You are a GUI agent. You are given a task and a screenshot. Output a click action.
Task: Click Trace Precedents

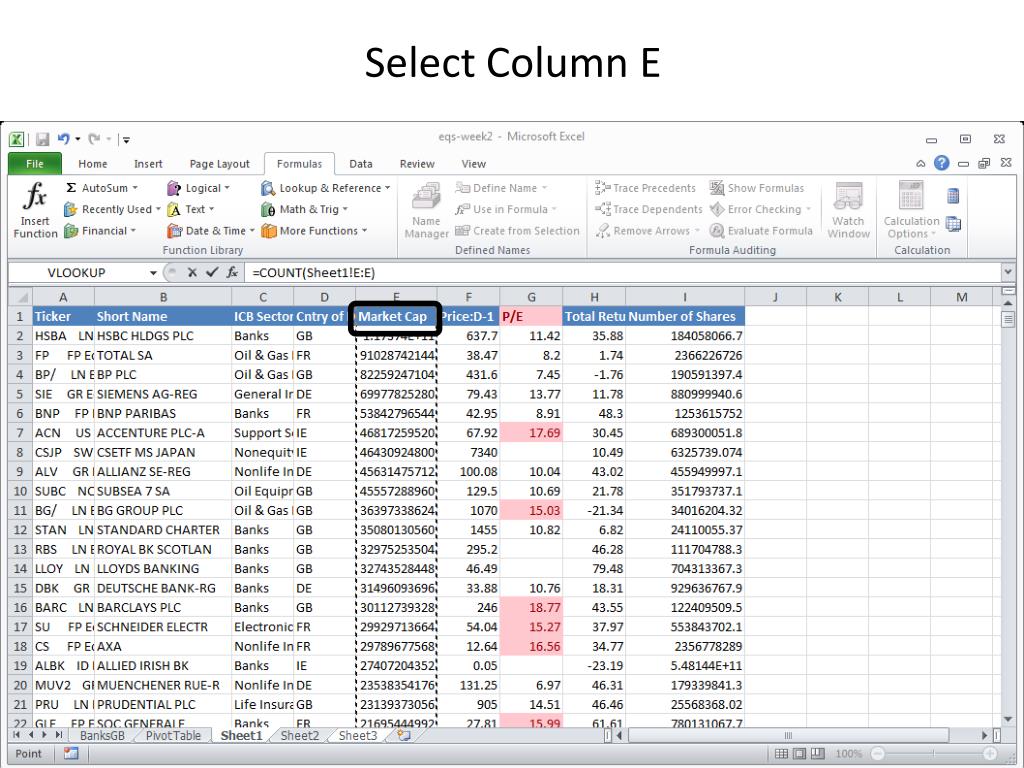pyautogui.click(x=645, y=188)
